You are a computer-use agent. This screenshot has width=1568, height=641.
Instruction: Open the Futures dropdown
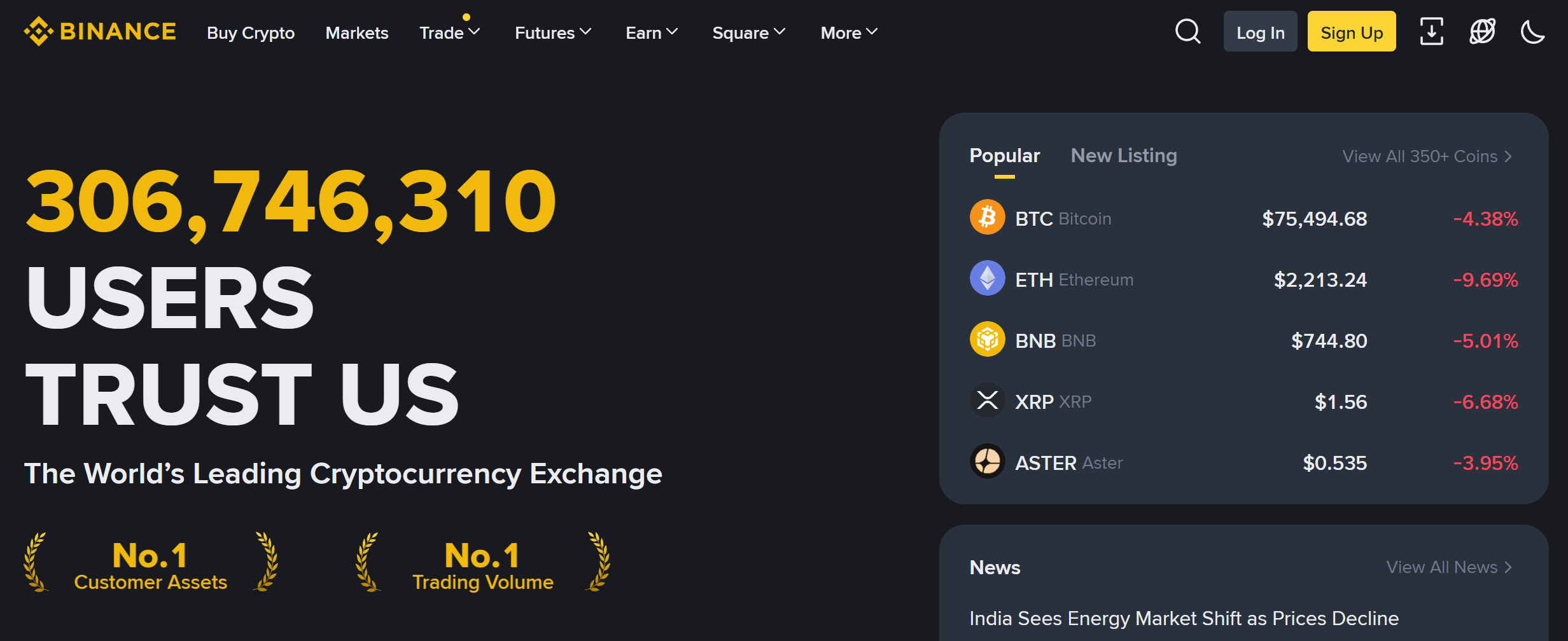coord(552,32)
